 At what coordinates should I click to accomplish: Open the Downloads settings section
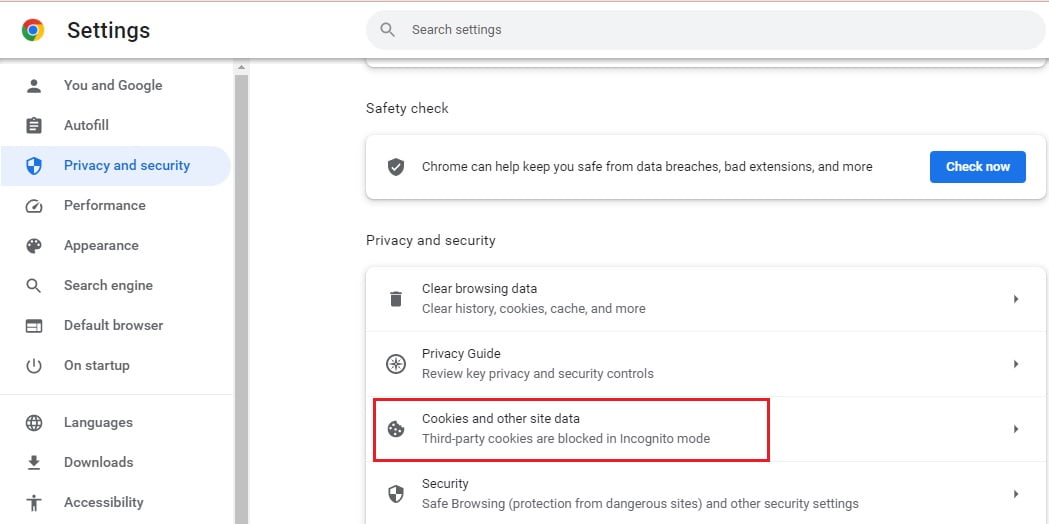pos(98,462)
